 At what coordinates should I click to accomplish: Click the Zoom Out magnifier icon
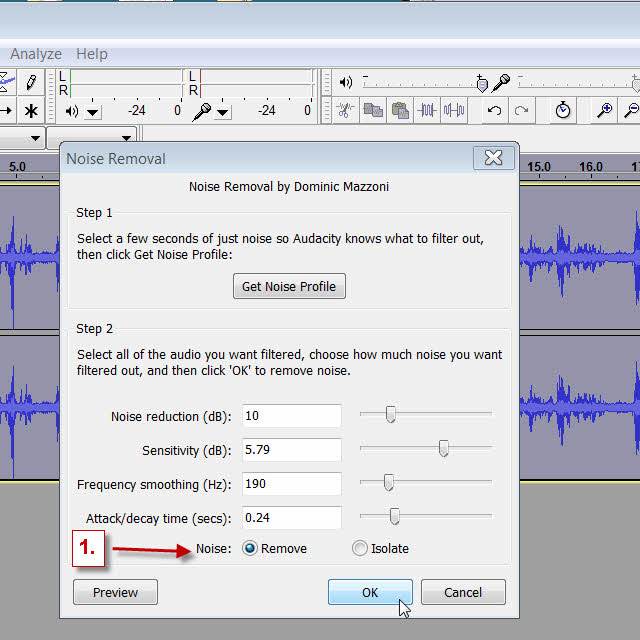coord(631,110)
